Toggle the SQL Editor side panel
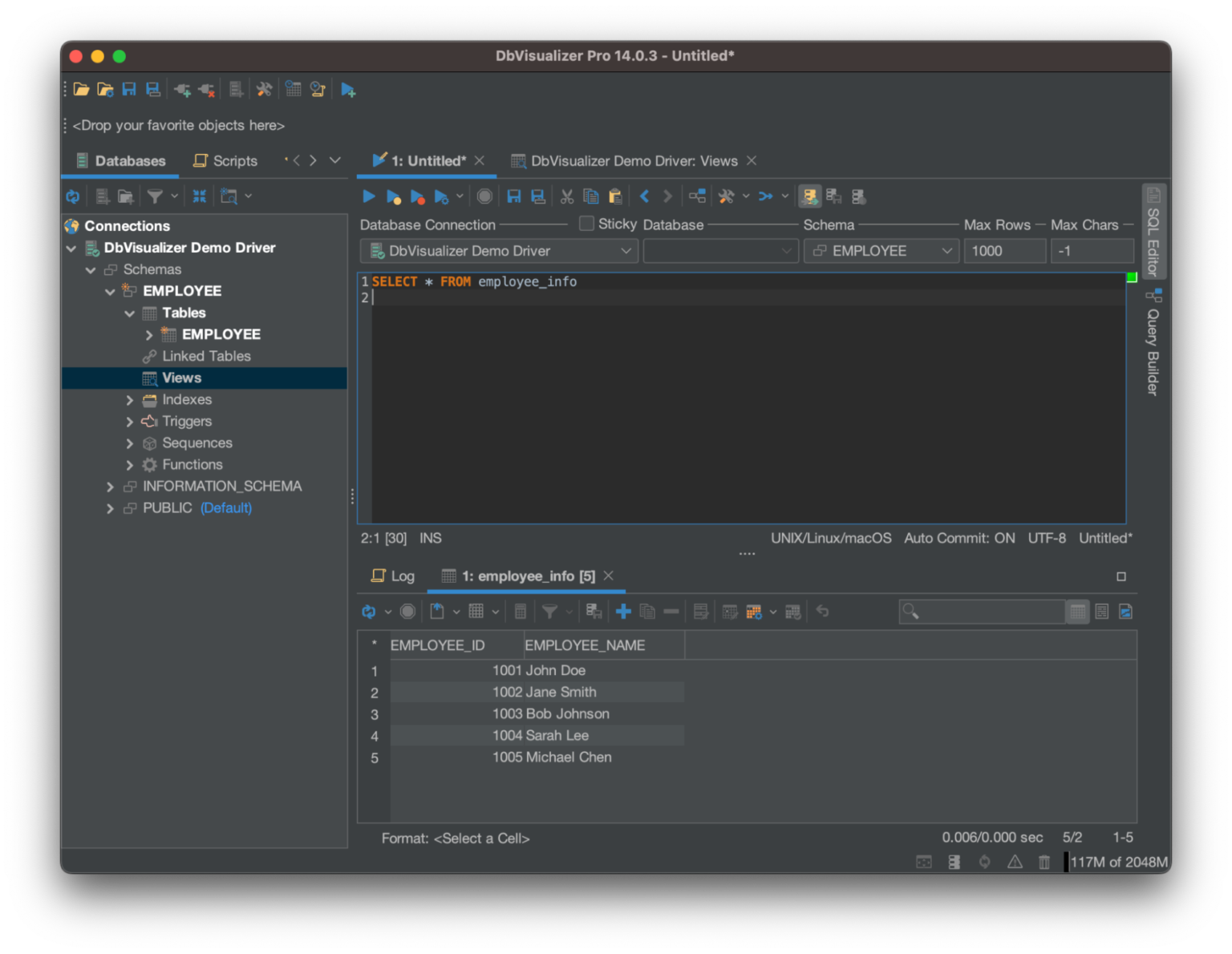 (1153, 232)
